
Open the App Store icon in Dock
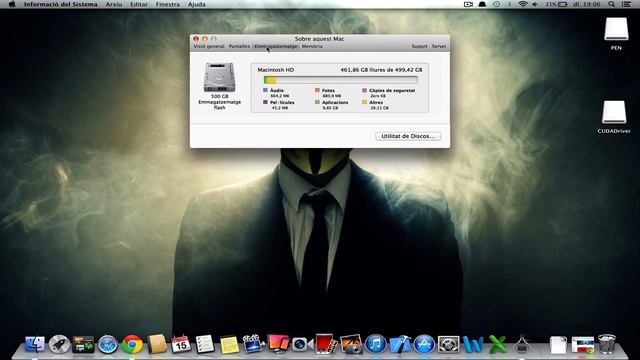pyautogui.click(x=424, y=344)
